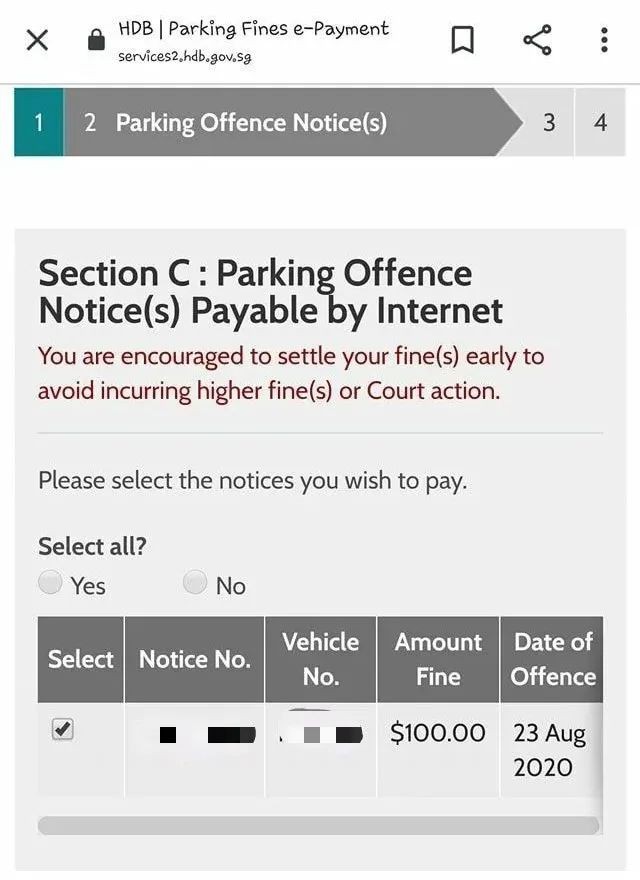Screen dimensions: 640x880
Task: Click the "23 Aug 2020" offence date
Action: (x=551, y=751)
